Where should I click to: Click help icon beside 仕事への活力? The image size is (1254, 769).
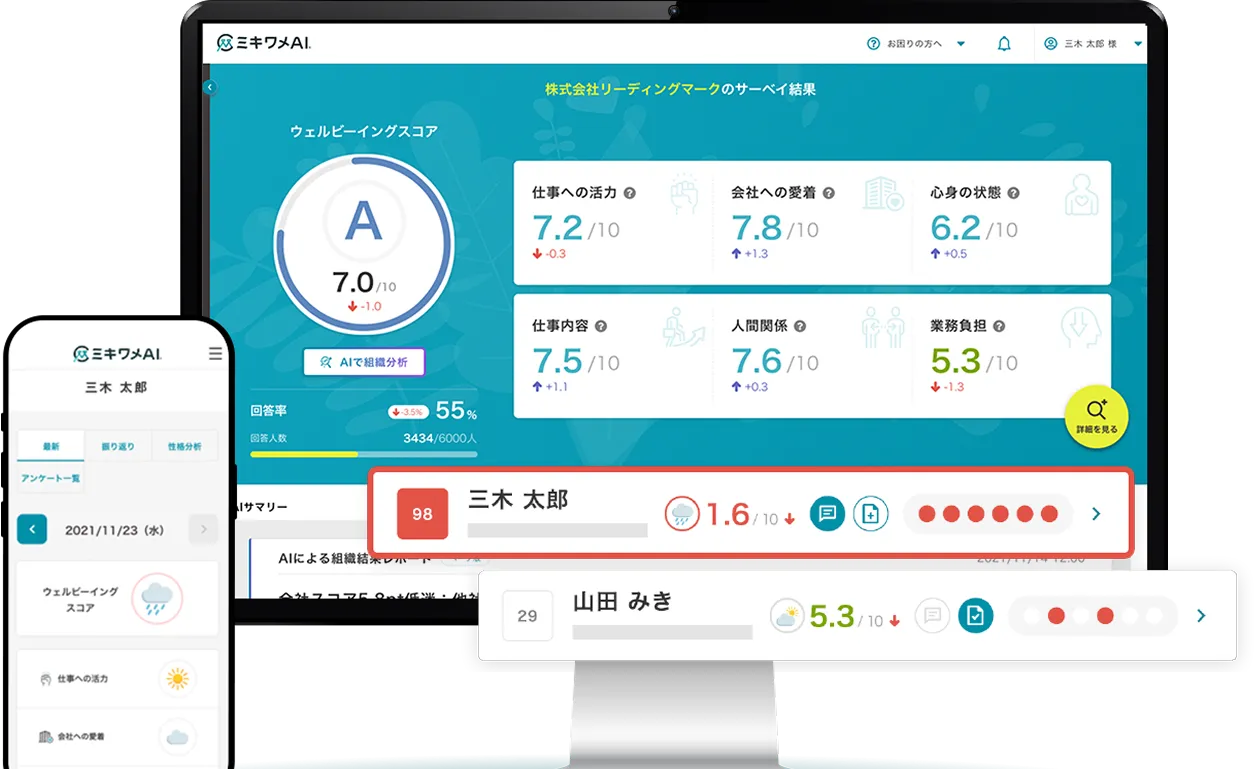[630, 193]
